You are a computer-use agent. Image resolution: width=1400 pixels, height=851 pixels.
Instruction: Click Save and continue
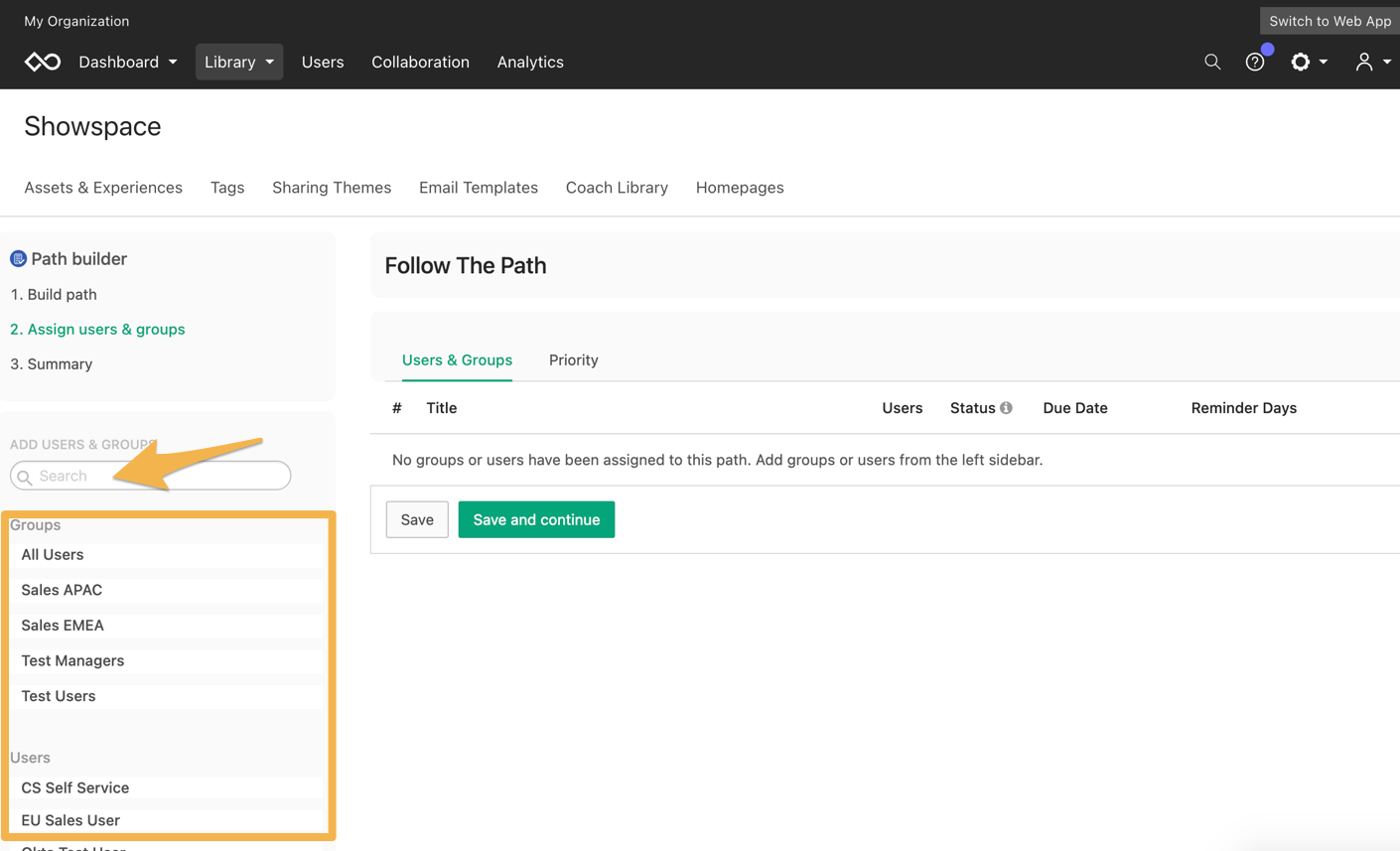point(536,519)
